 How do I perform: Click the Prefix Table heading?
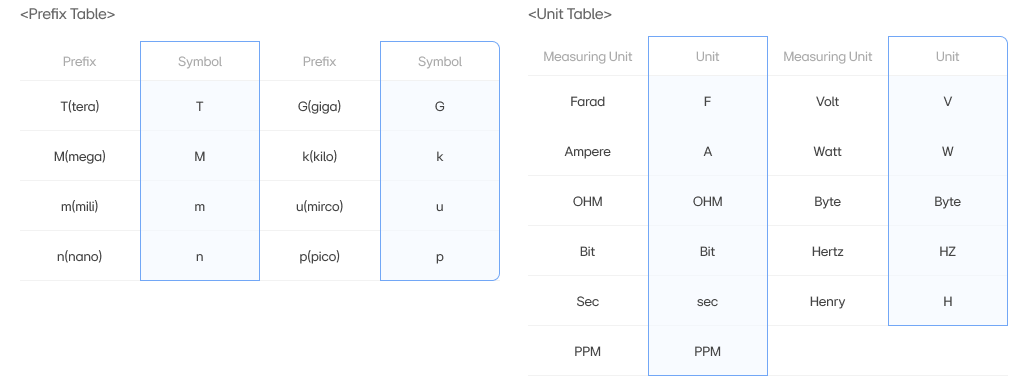[x=68, y=14]
